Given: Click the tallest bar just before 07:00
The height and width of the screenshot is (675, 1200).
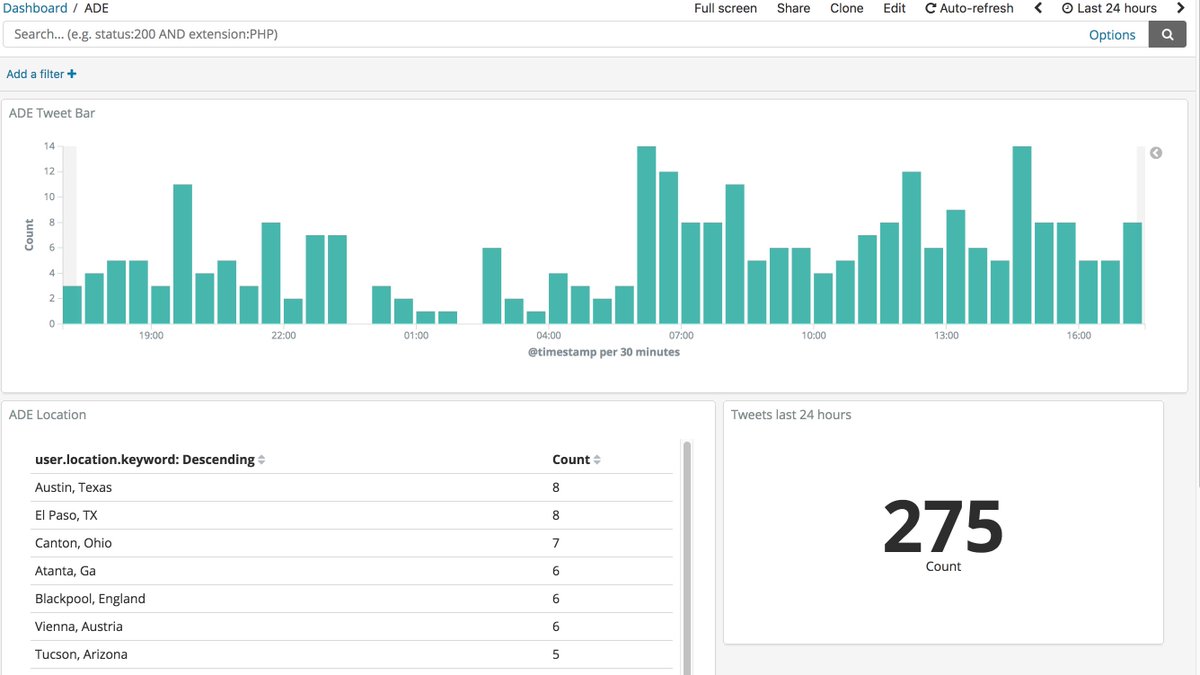Looking at the screenshot, I should pos(646,235).
